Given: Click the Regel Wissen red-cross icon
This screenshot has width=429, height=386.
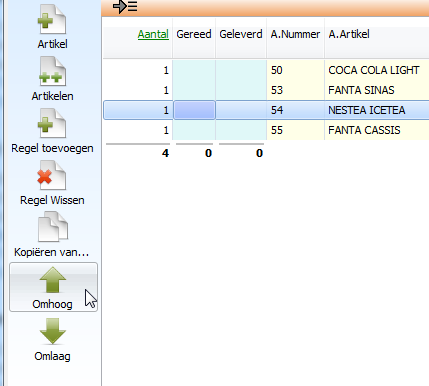Looking at the screenshot, I should point(52,176).
